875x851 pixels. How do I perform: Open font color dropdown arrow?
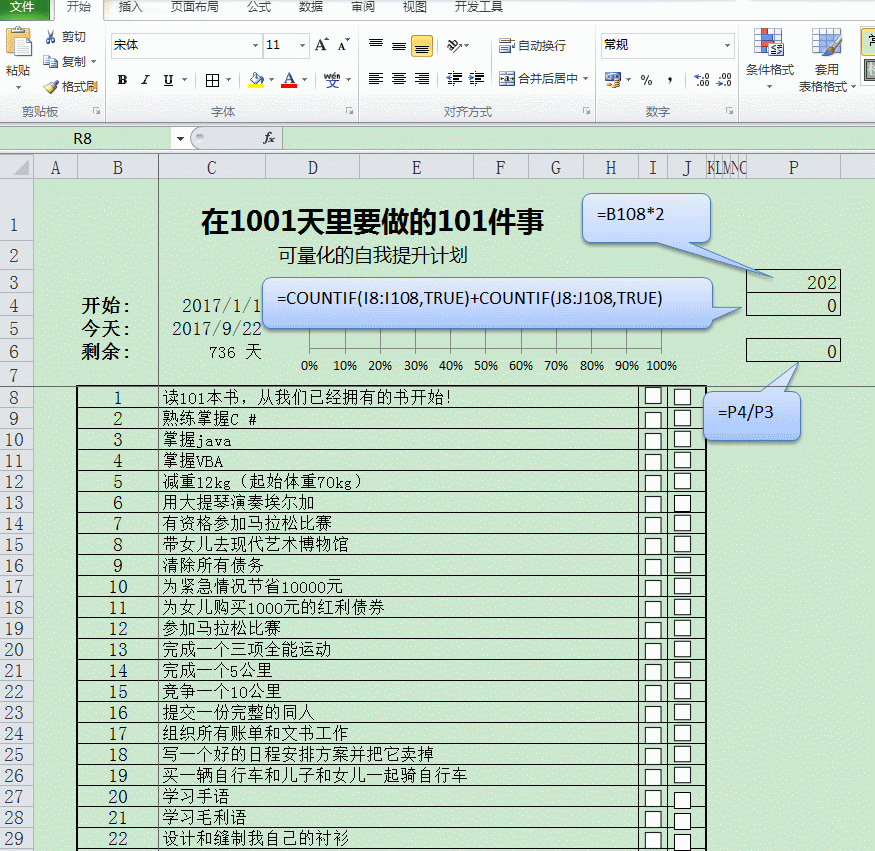(305, 80)
